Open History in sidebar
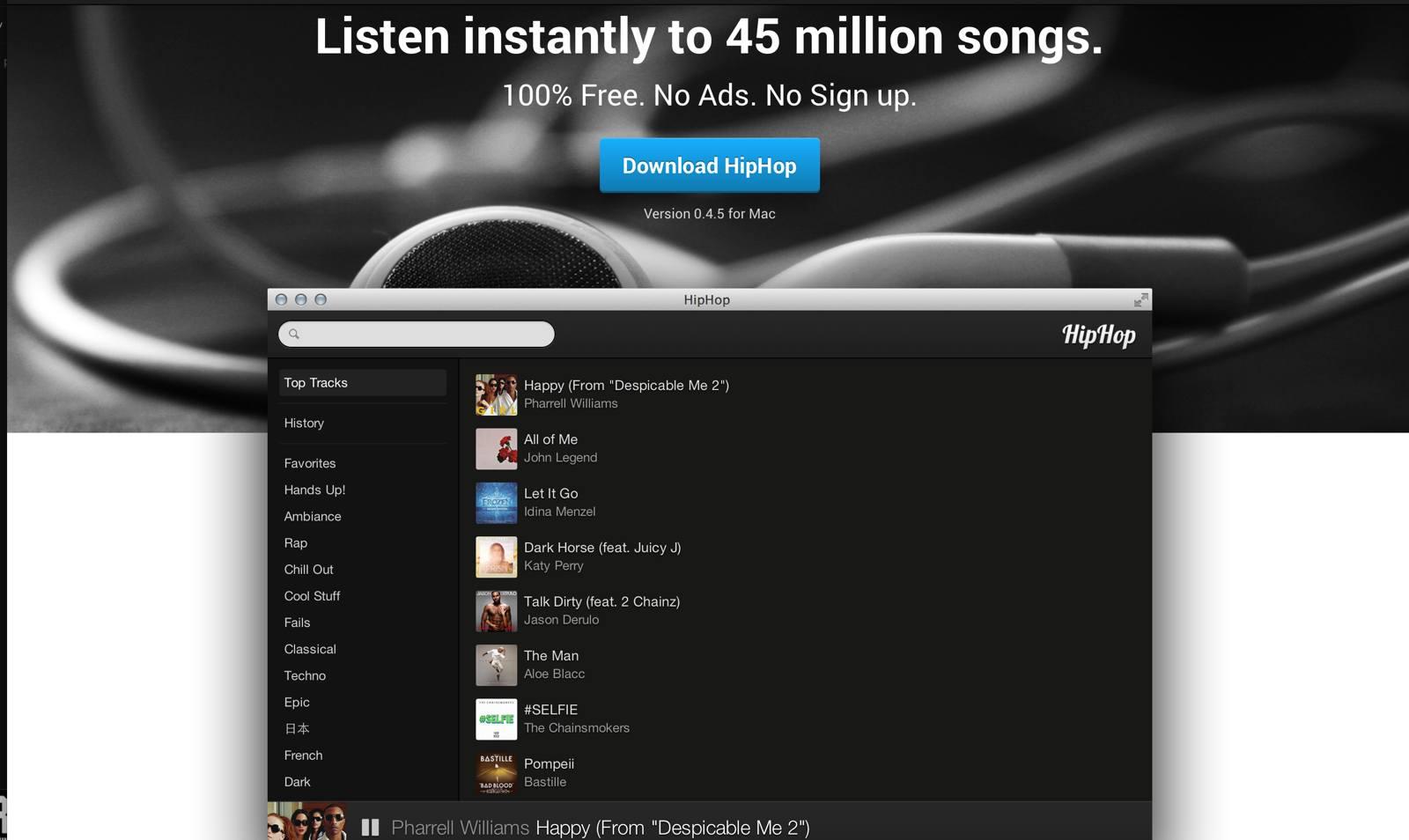The height and width of the screenshot is (840, 1409). (x=304, y=424)
